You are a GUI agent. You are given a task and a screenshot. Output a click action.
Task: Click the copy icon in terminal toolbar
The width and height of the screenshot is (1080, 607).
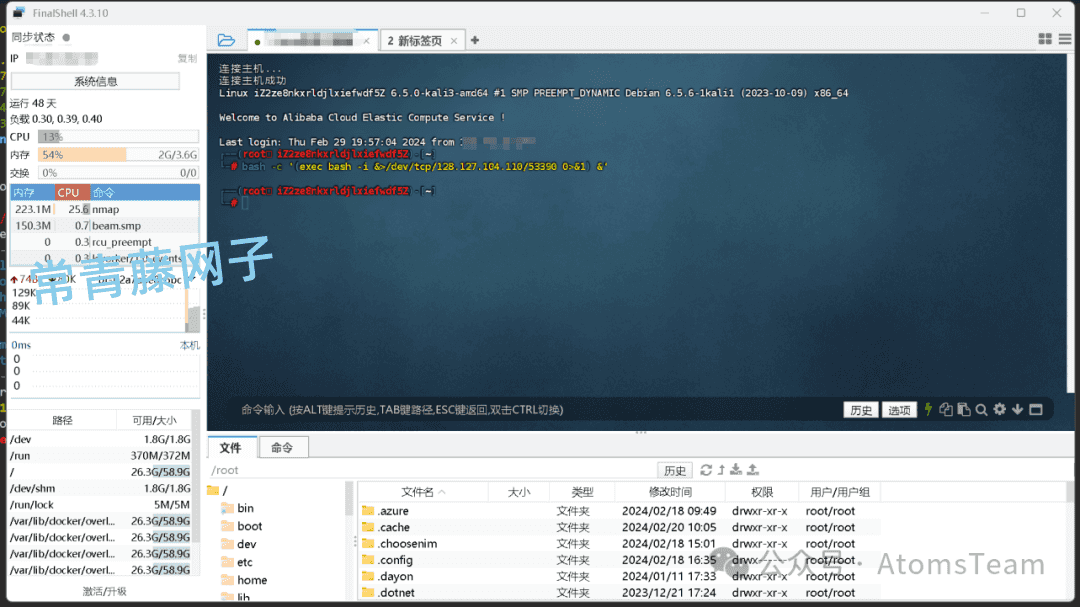(946, 410)
